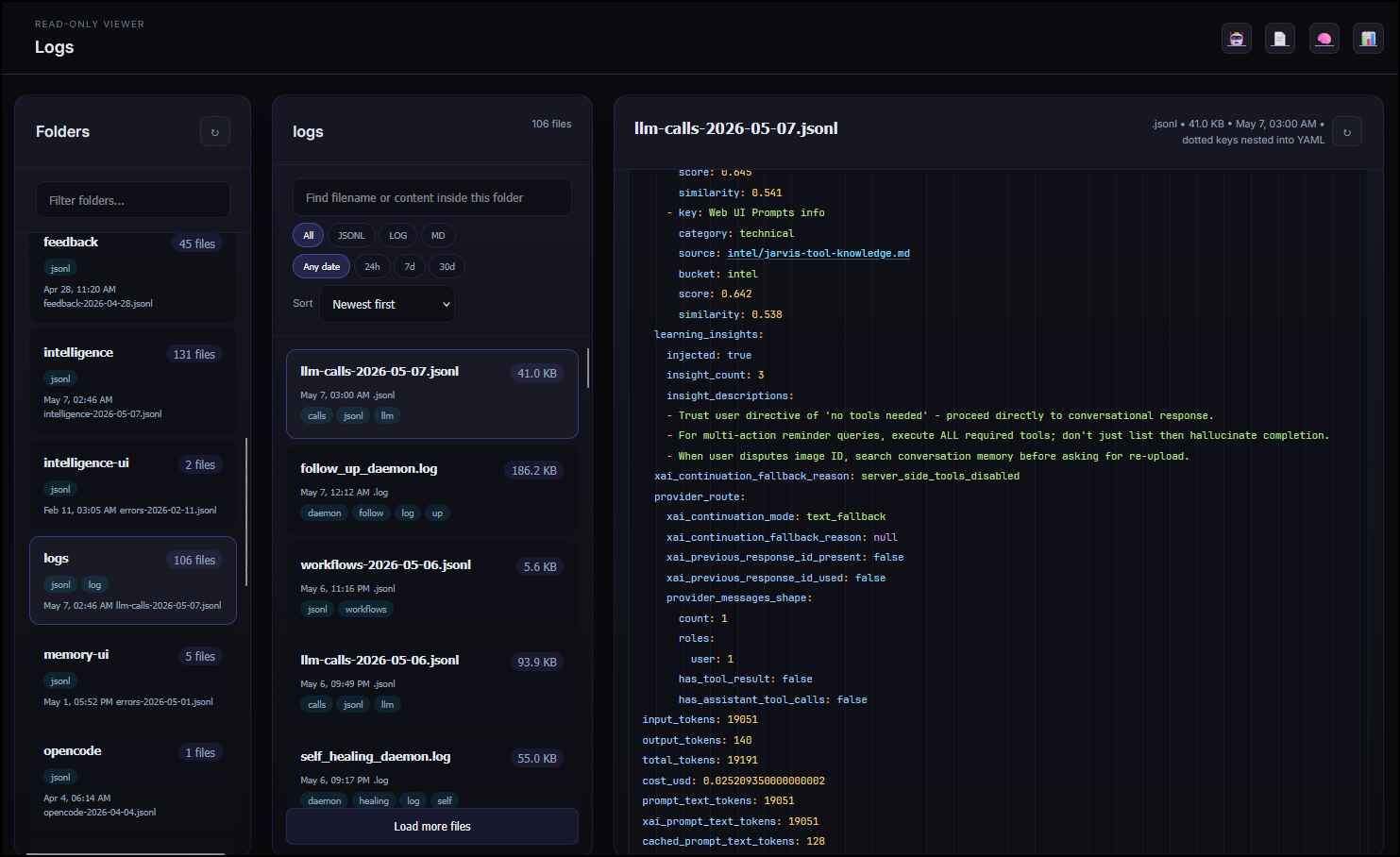Click the healing tag on self_healing_daemon.log
The height and width of the screenshot is (857, 1400).
[x=373, y=800]
